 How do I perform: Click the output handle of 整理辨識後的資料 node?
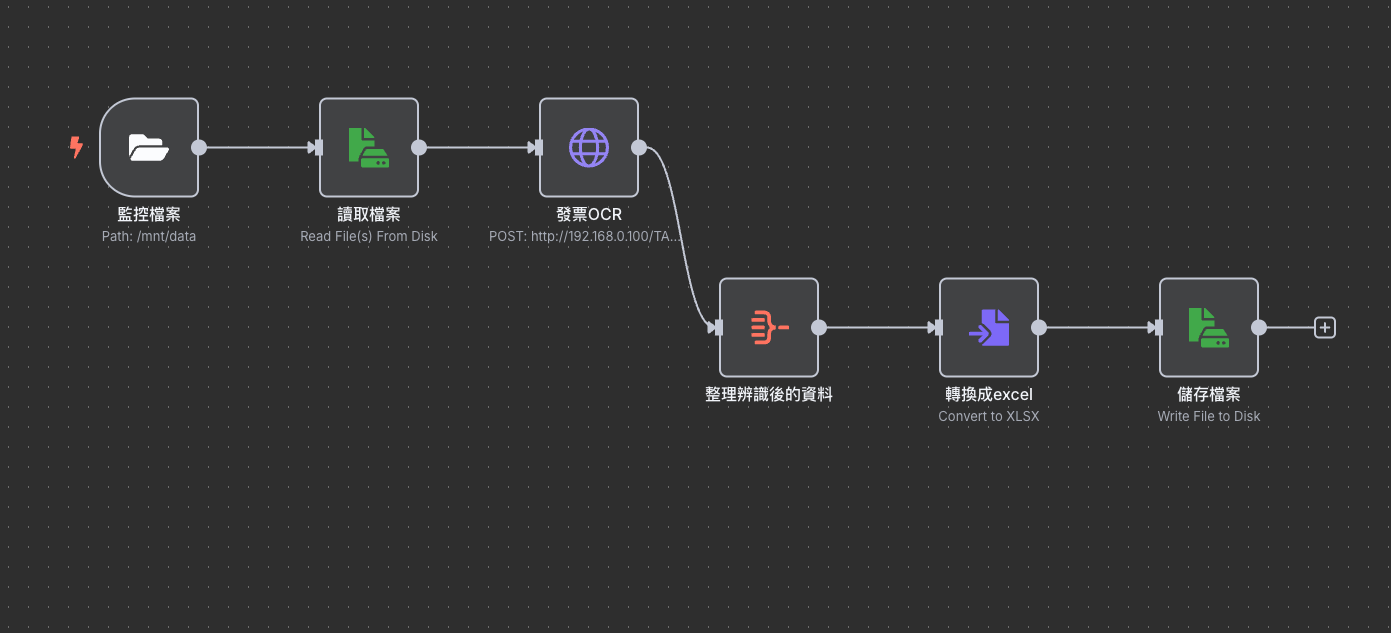click(x=819, y=327)
